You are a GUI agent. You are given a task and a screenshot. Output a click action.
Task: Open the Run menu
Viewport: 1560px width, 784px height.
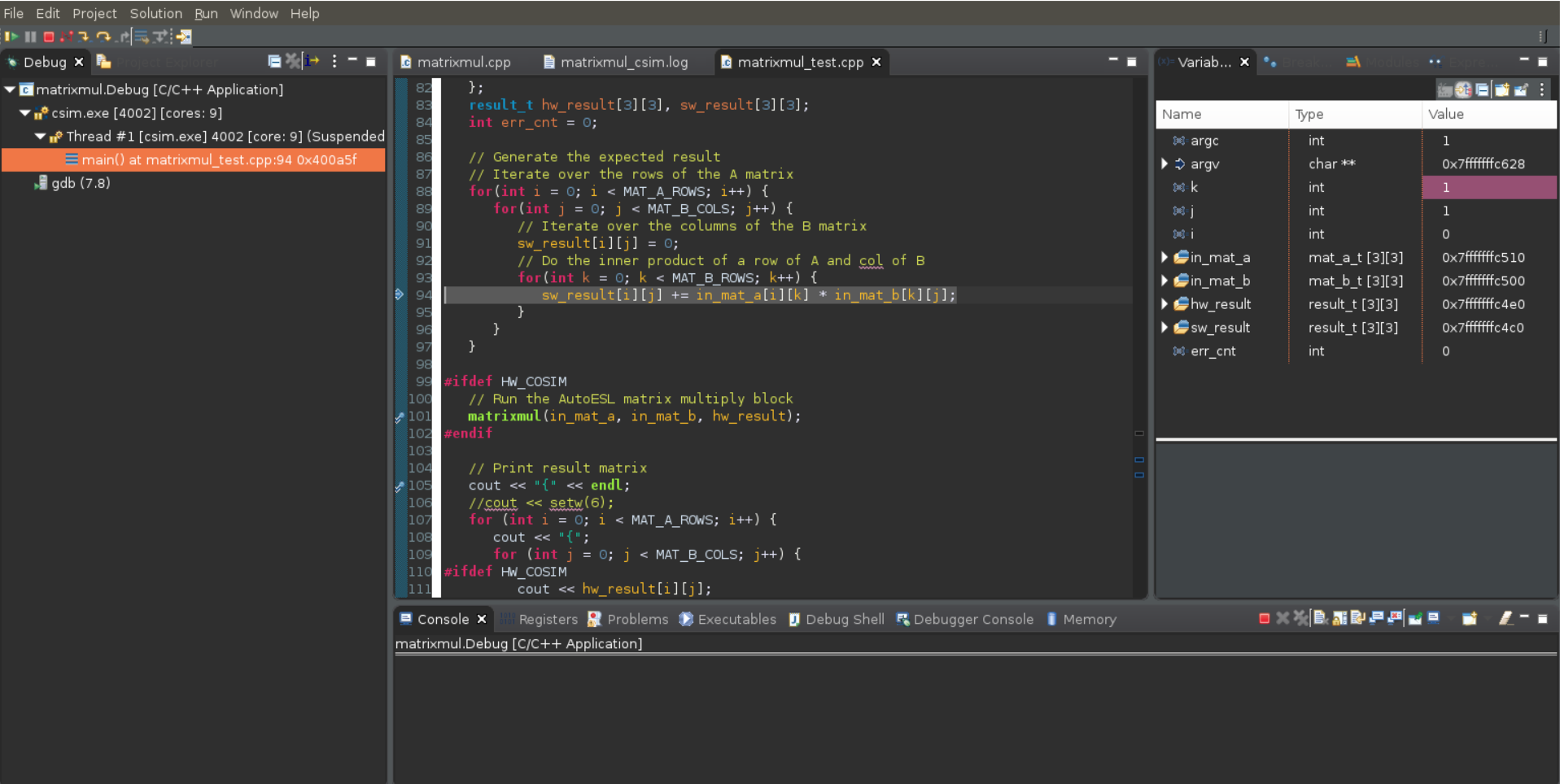(x=206, y=13)
